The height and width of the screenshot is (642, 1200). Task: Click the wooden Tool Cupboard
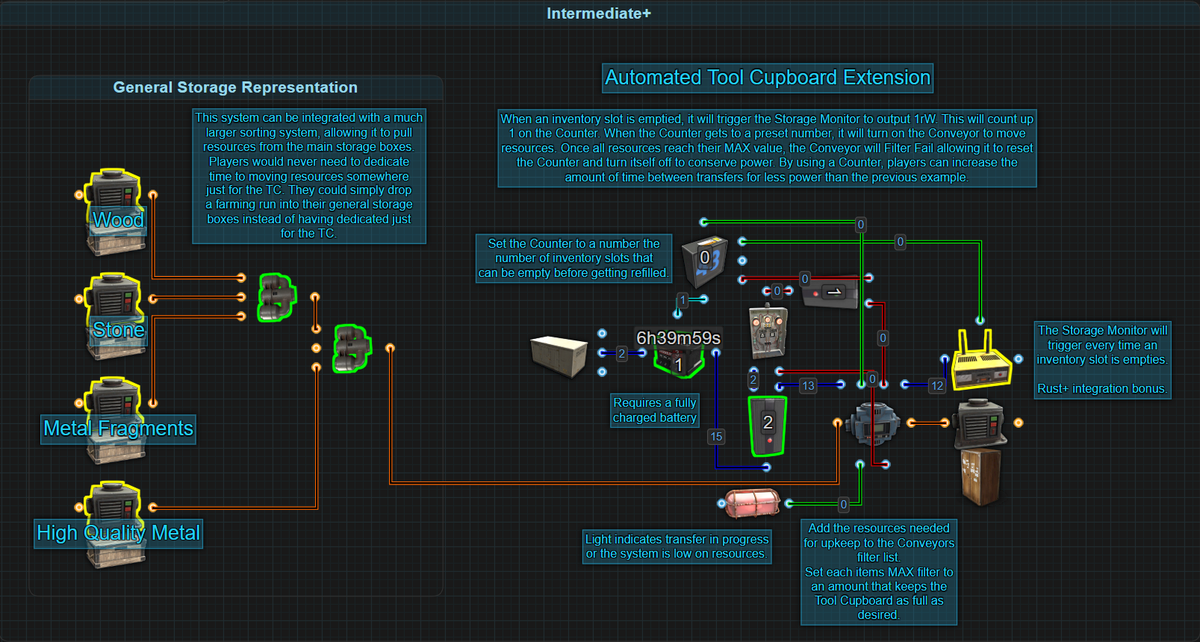[x=979, y=477]
